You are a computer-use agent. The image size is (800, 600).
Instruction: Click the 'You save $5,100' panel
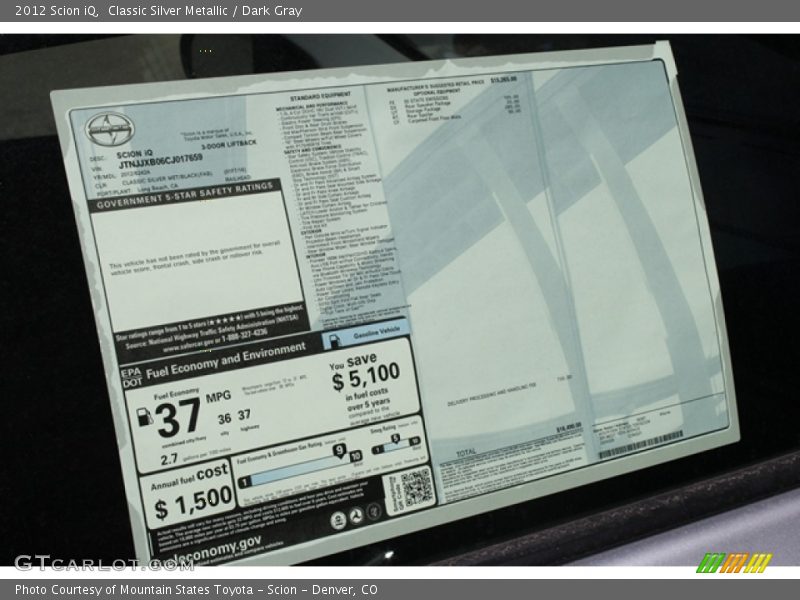click(366, 385)
